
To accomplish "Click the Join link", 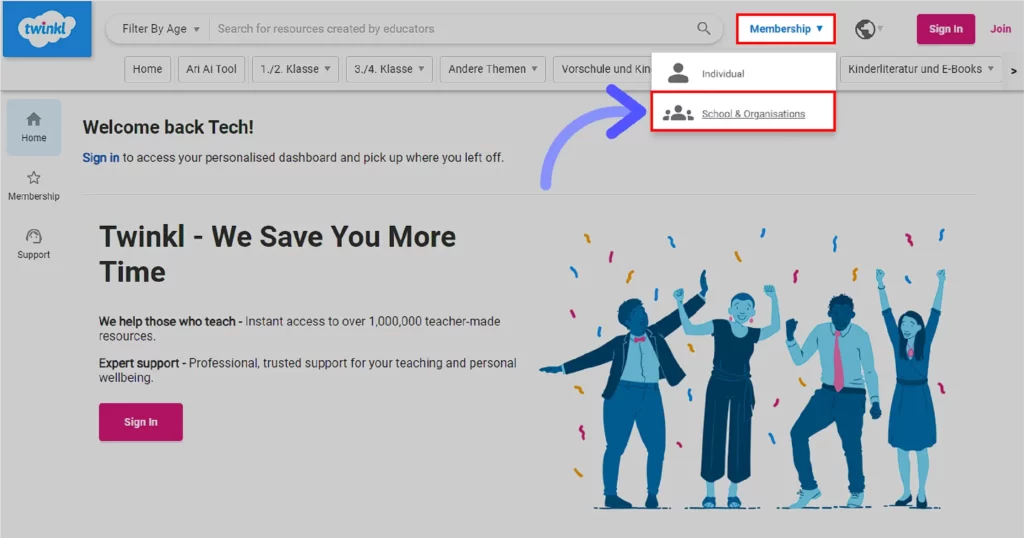I will tap(1000, 29).
